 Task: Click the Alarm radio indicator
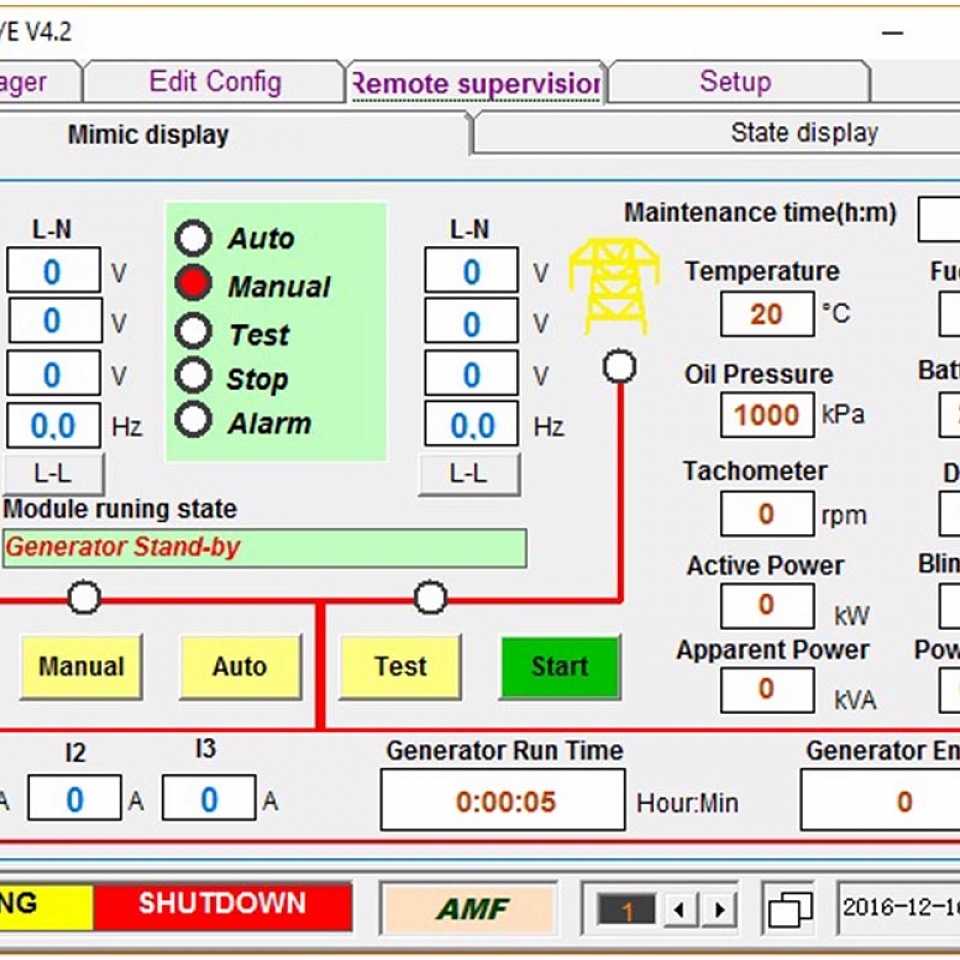click(x=193, y=420)
